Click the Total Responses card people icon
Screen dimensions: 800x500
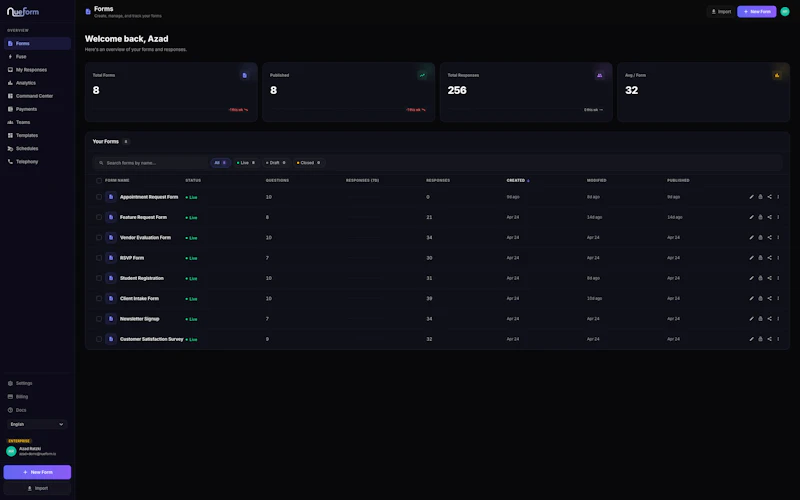[x=599, y=76]
